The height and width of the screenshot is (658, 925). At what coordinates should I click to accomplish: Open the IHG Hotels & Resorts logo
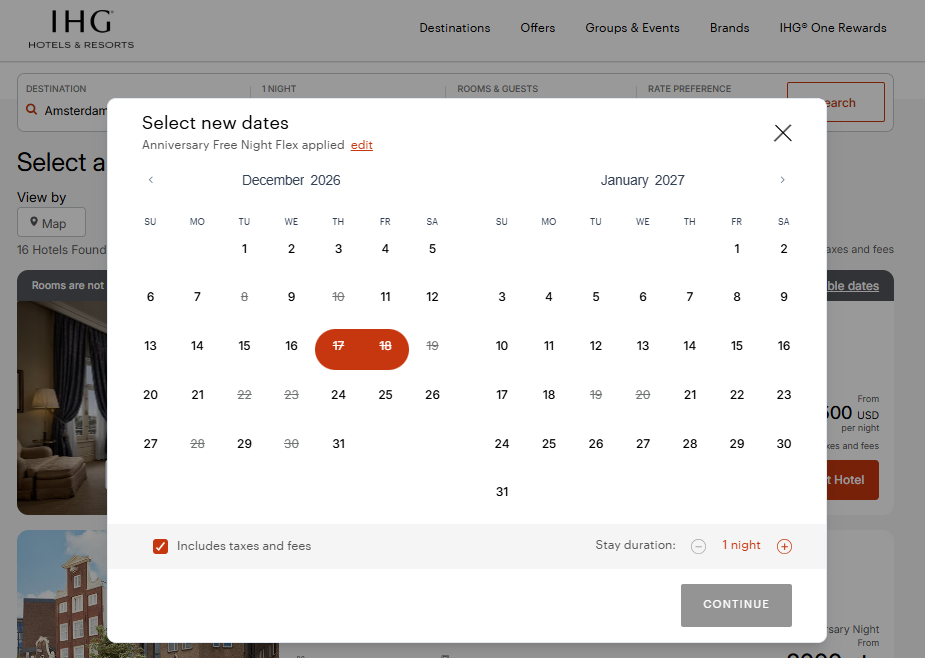pos(81,30)
